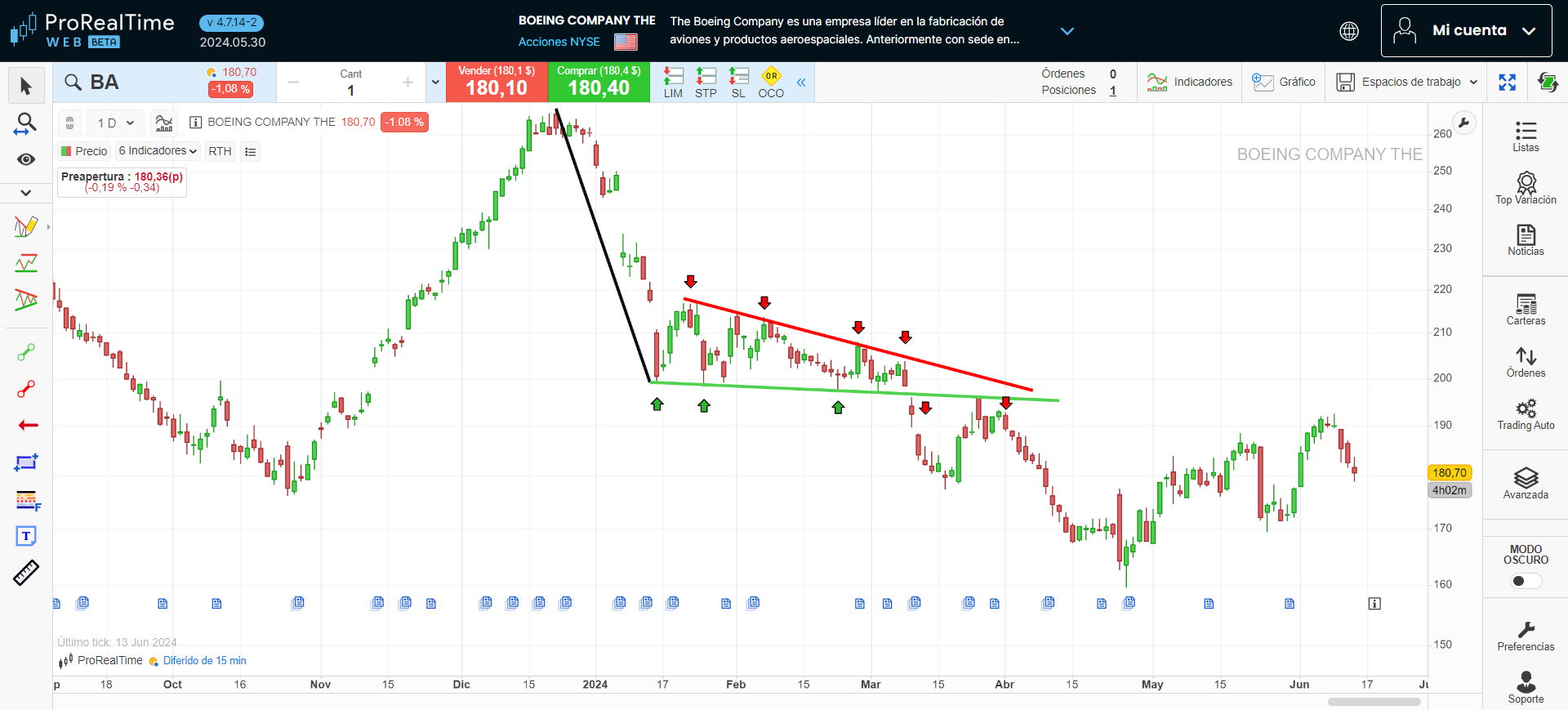The width and height of the screenshot is (1568, 710).
Task: Pick the red arrow drawing tool
Action: (27, 426)
